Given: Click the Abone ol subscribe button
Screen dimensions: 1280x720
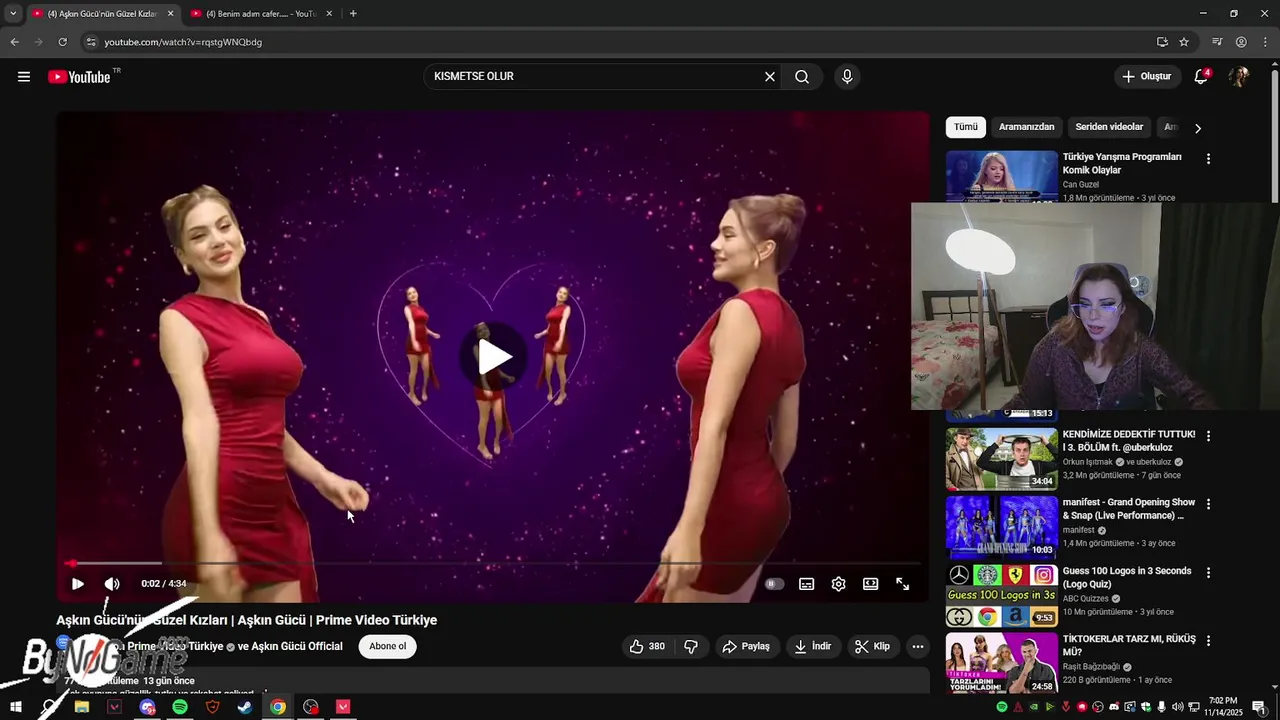Looking at the screenshot, I should pyautogui.click(x=388, y=647).
